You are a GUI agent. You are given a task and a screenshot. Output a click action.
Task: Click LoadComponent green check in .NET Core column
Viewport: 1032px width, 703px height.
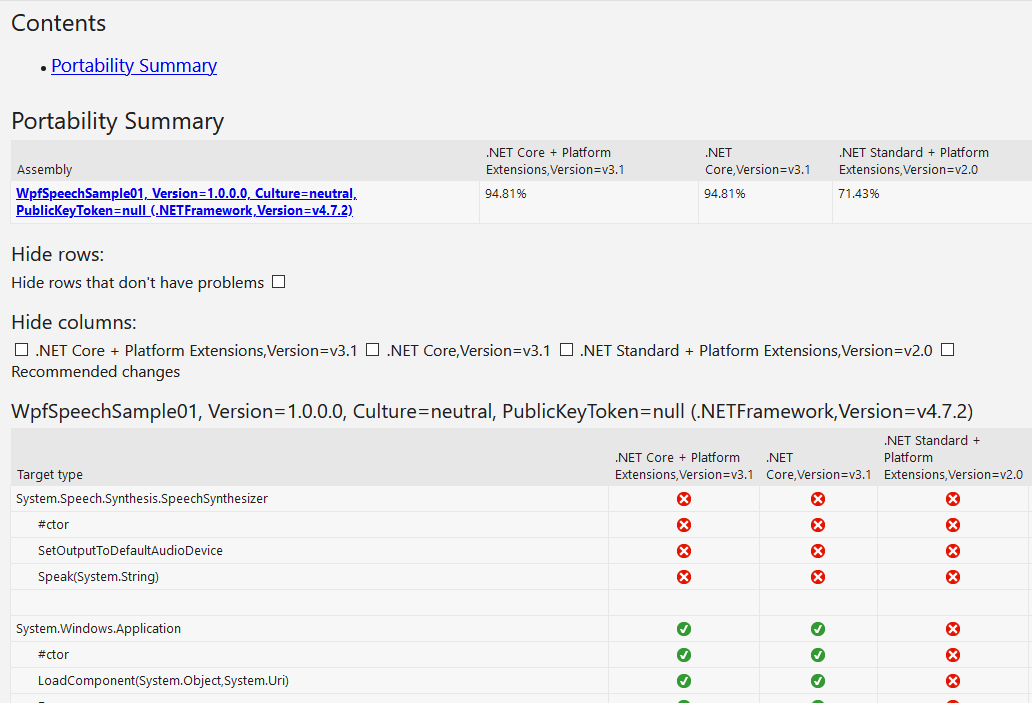[x=818, y=681]
